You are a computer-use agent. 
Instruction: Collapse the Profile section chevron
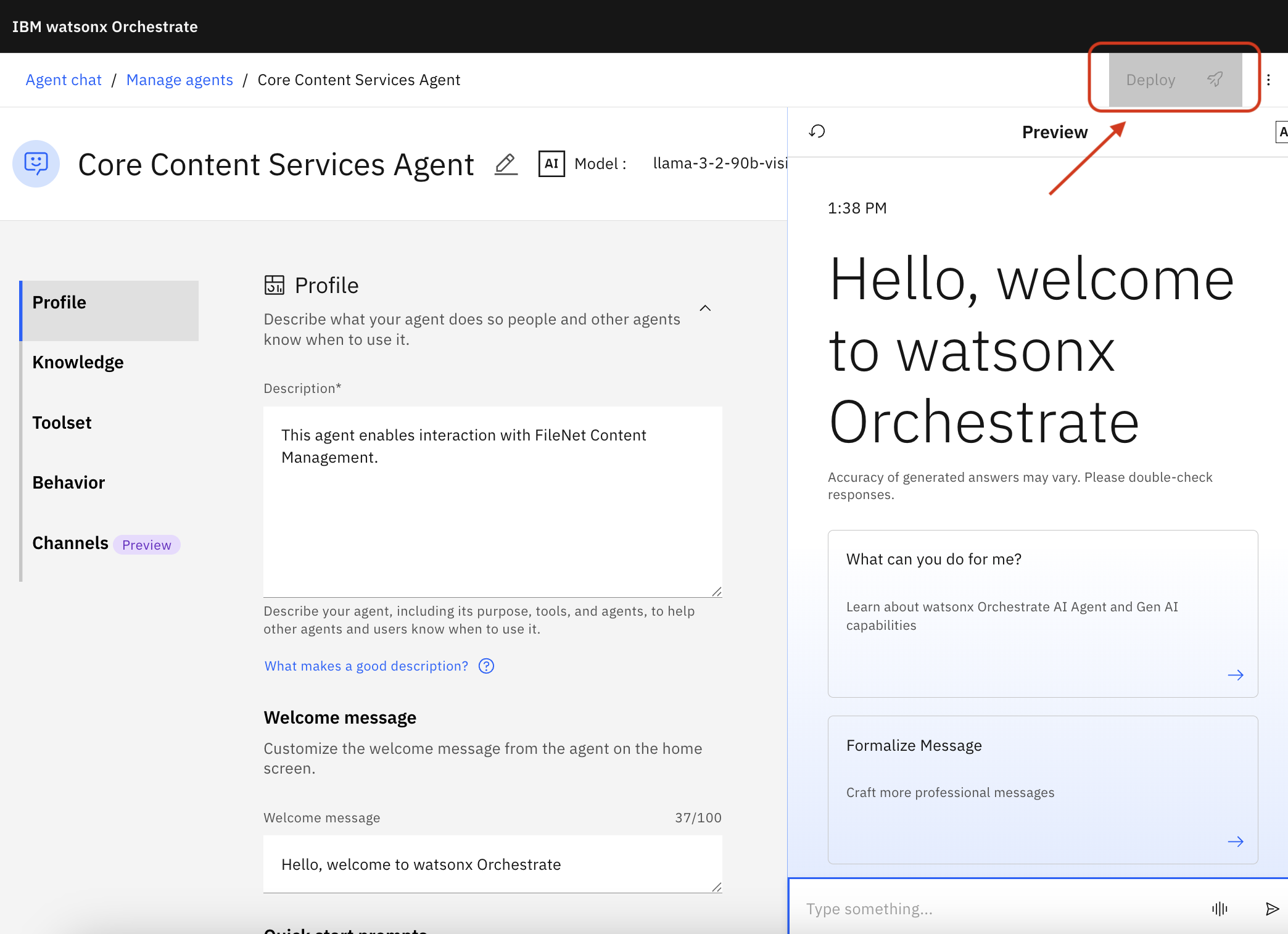coord(705,308)
